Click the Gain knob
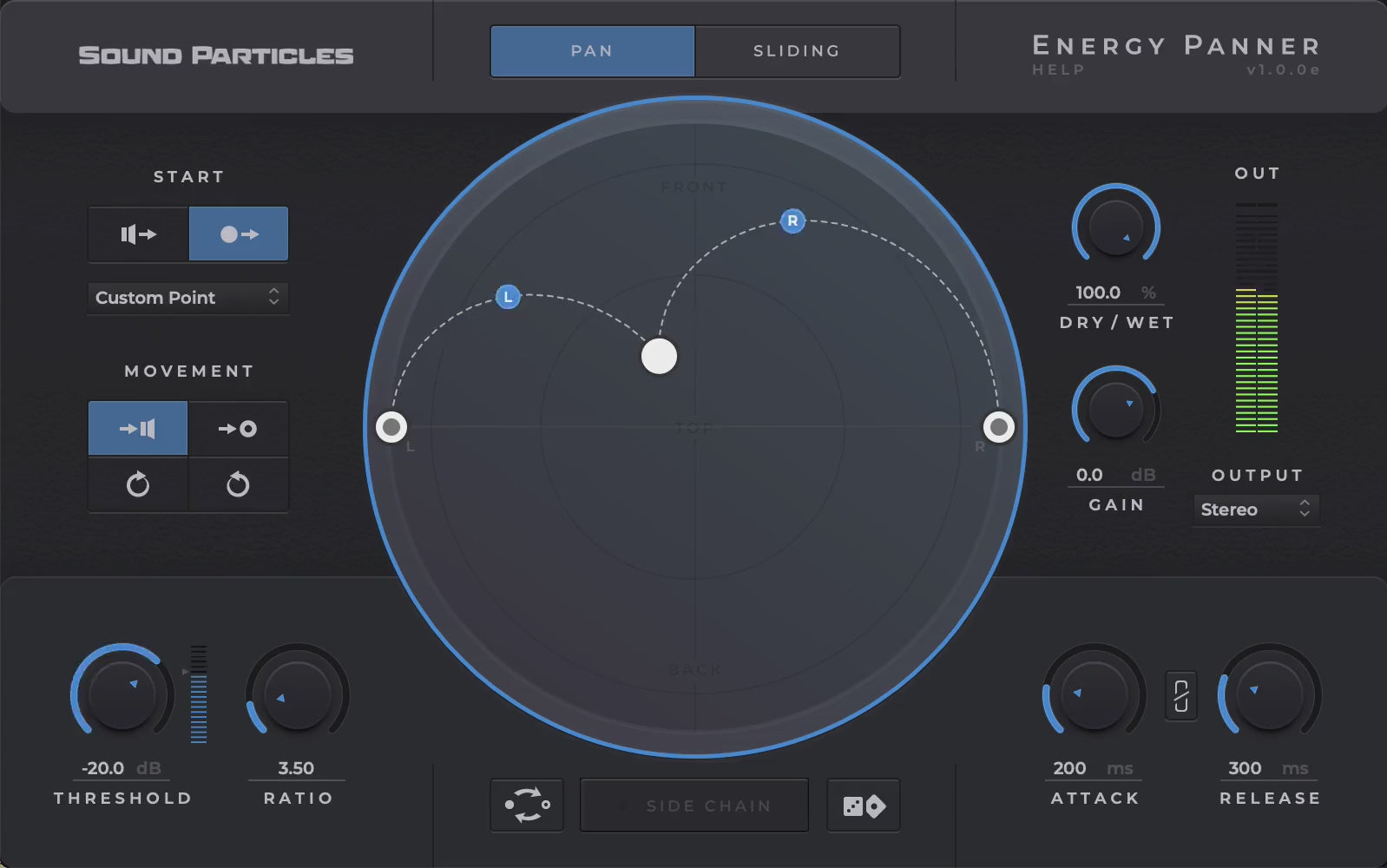 1116,409
